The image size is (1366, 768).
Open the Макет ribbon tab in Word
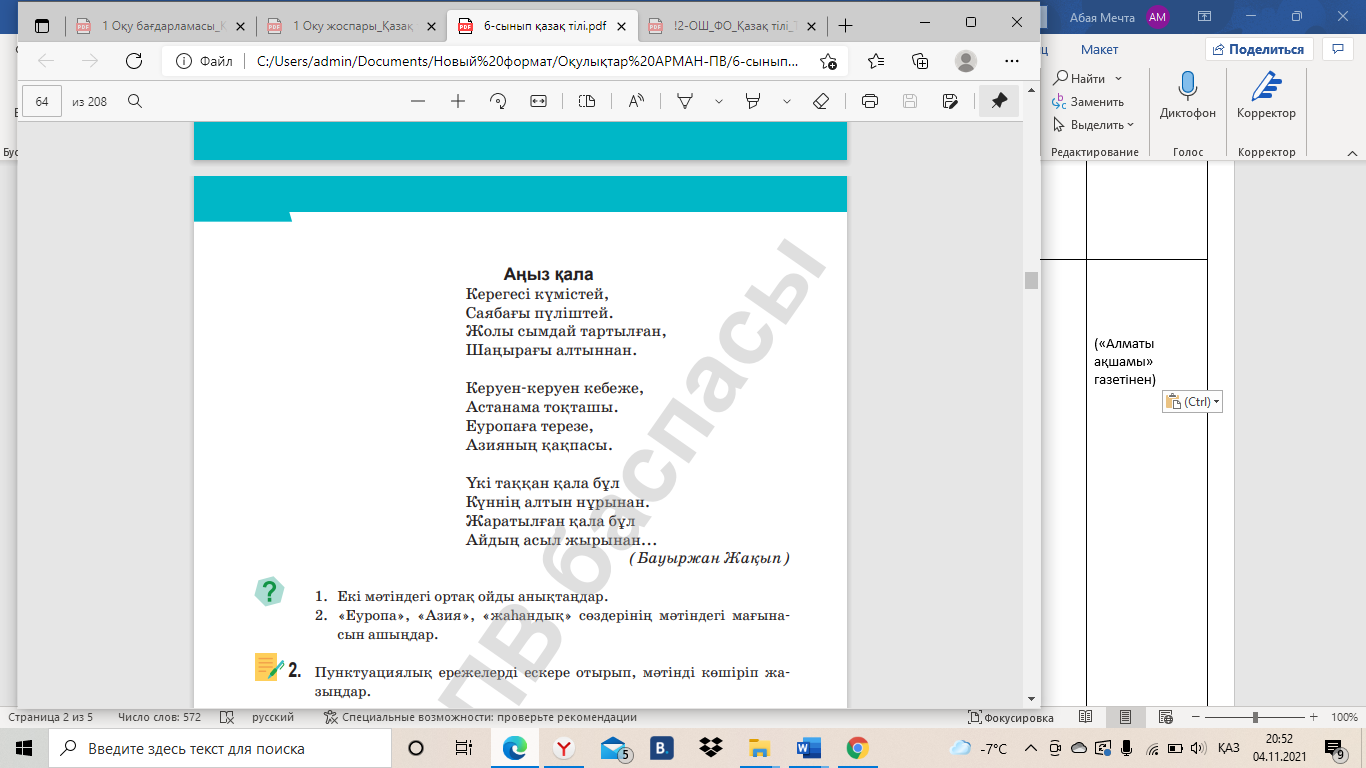(x=1099, y=49)
